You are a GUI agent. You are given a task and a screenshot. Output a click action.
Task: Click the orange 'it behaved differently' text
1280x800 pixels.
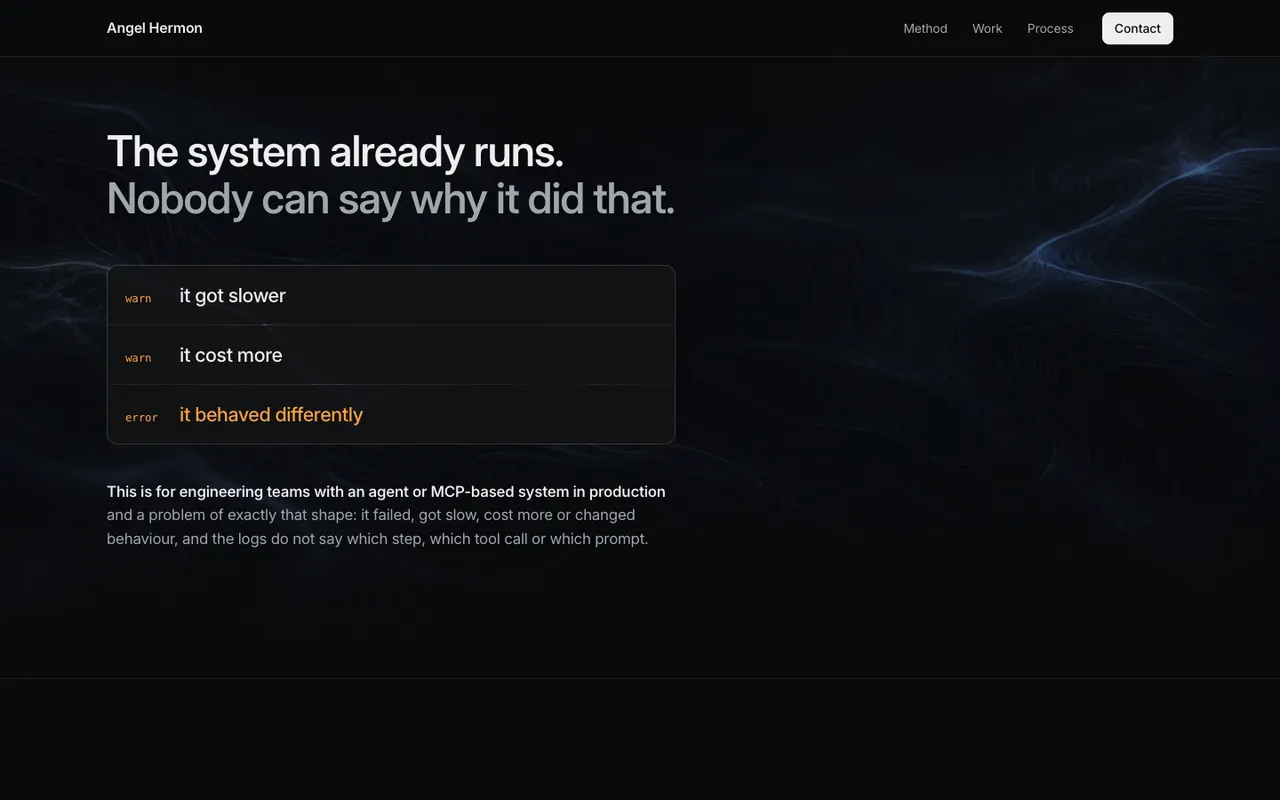coord(271,414)
